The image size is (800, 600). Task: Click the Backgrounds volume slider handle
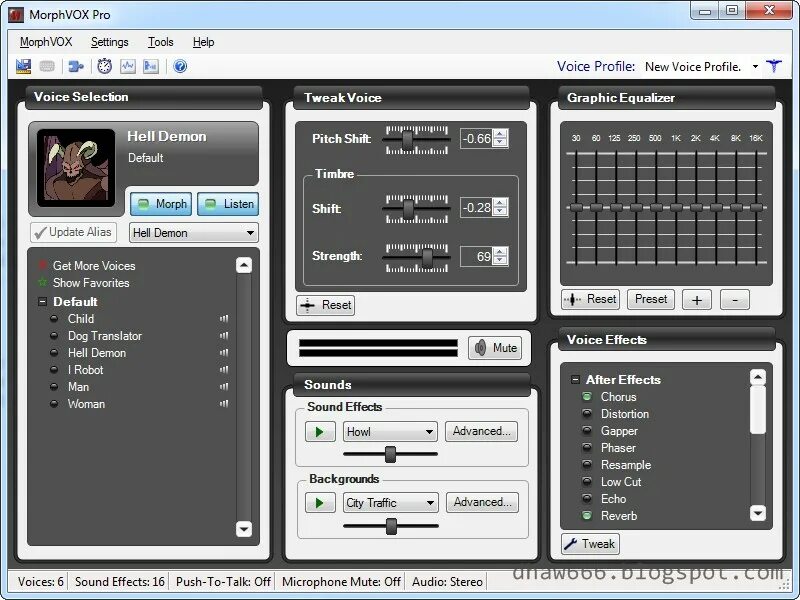[391, 526]
